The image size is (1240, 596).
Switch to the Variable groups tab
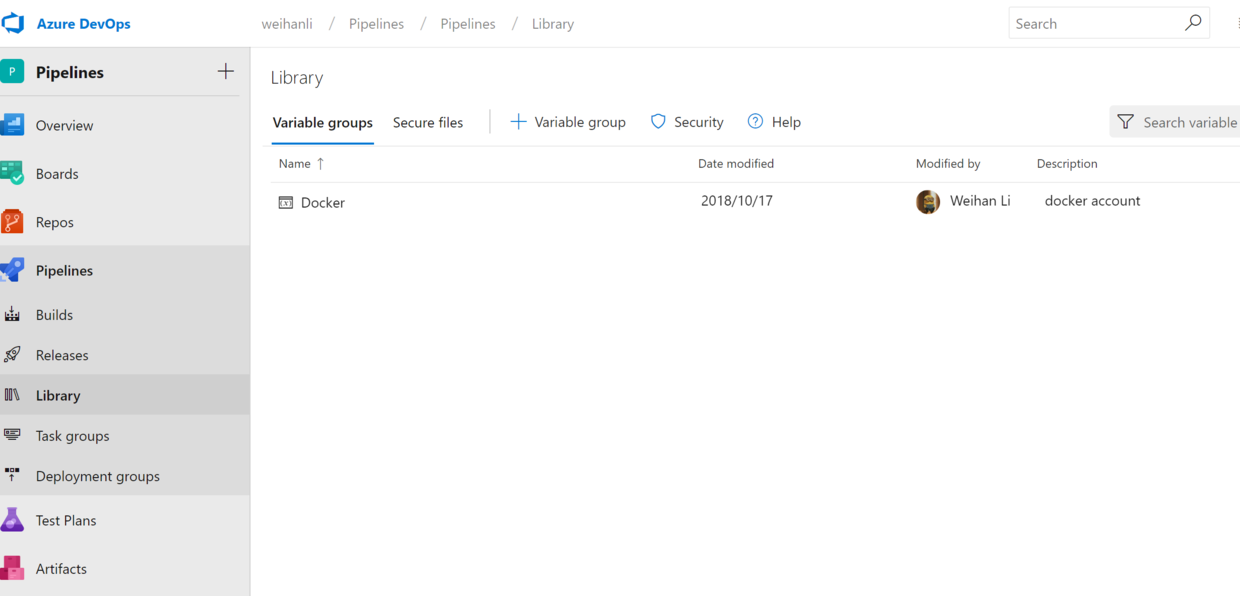tap(323, 123)
